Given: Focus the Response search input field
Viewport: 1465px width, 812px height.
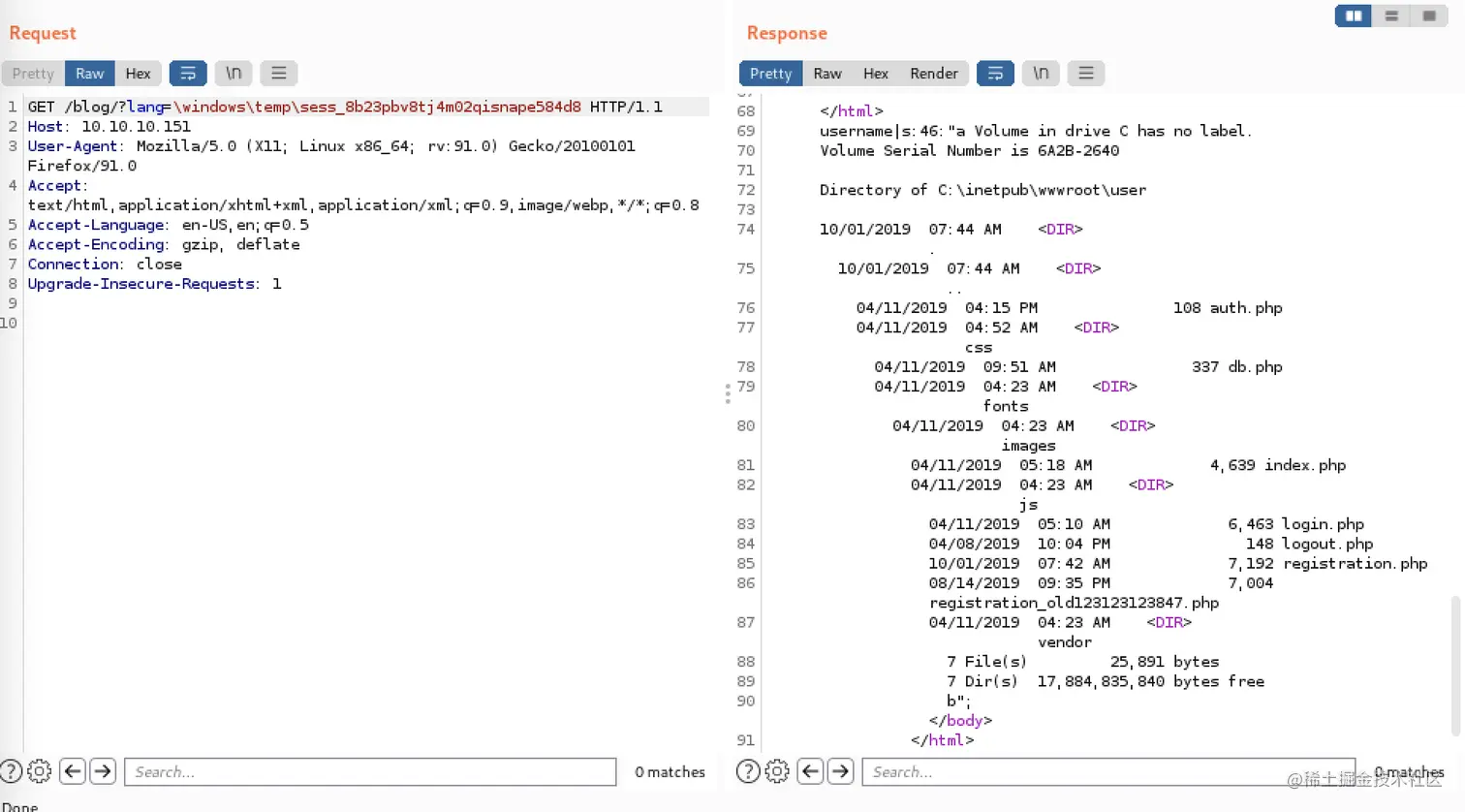Looking at the screenshot, I should coord(1108,771).
